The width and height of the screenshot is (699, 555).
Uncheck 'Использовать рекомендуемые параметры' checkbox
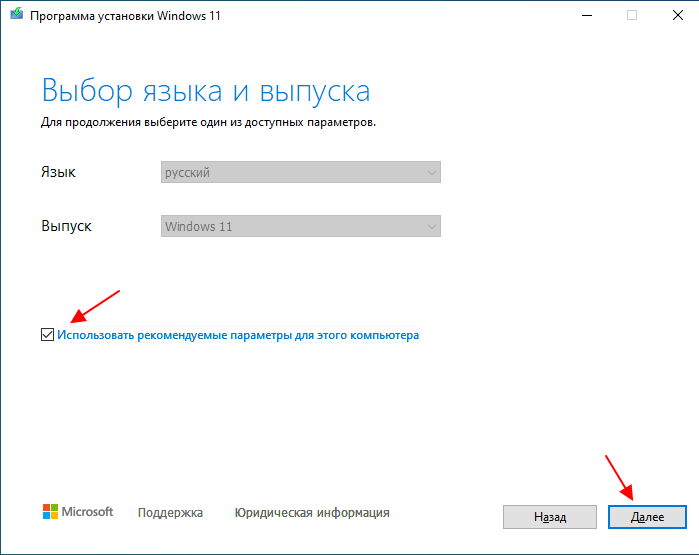[x=47, y=335]
